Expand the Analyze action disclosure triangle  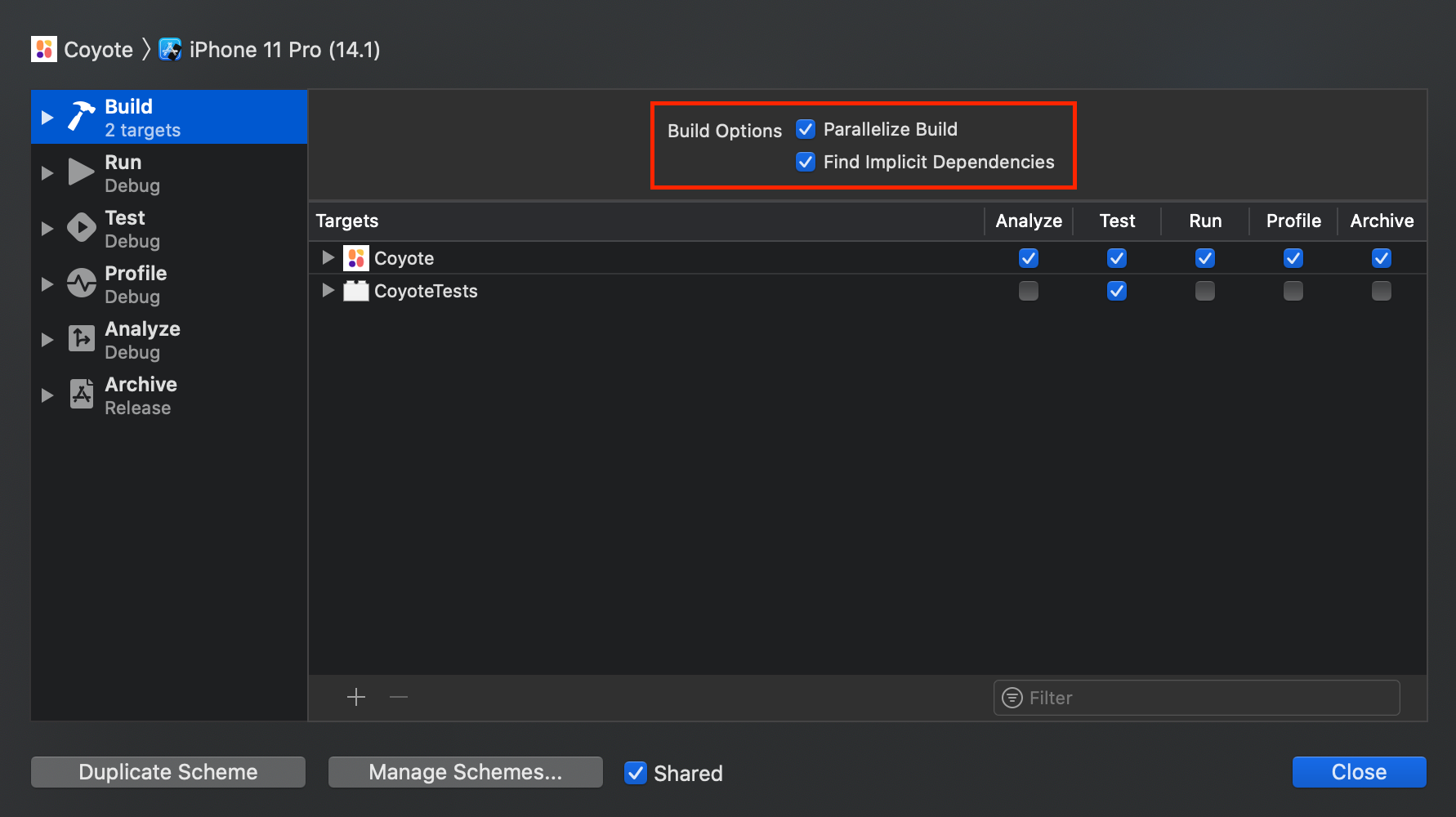[x=47, y=340]
